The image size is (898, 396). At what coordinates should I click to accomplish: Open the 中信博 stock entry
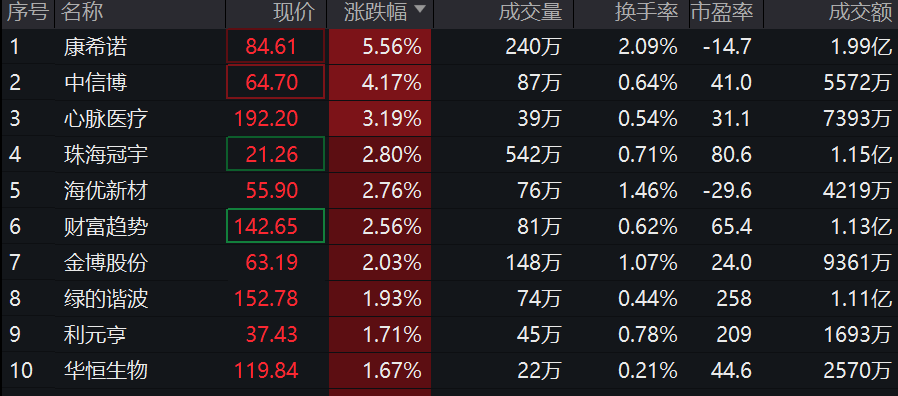(x=449, y=83)
